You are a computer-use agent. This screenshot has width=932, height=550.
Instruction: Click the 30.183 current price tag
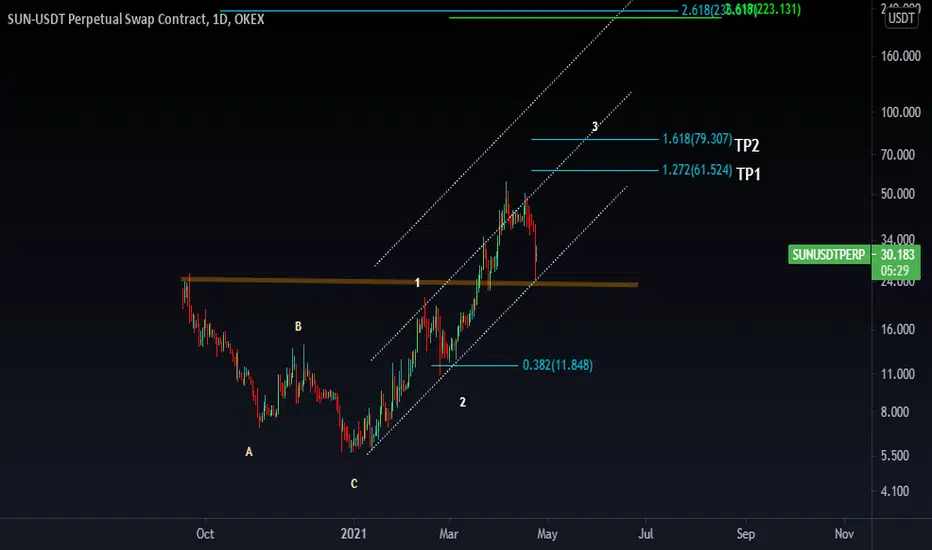(898, 255)
